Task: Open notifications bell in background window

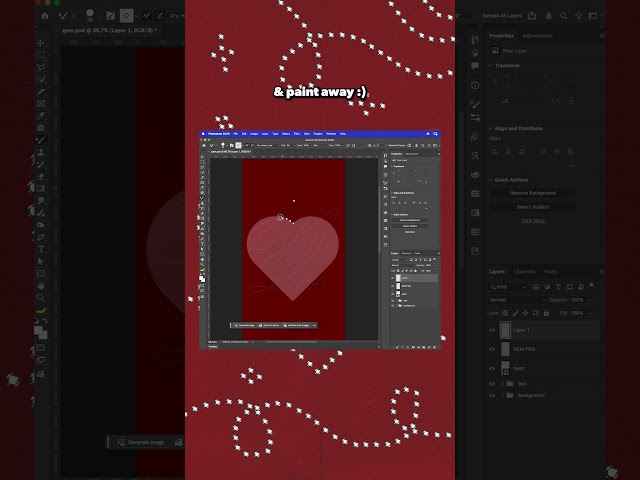Action: [549, 16]
